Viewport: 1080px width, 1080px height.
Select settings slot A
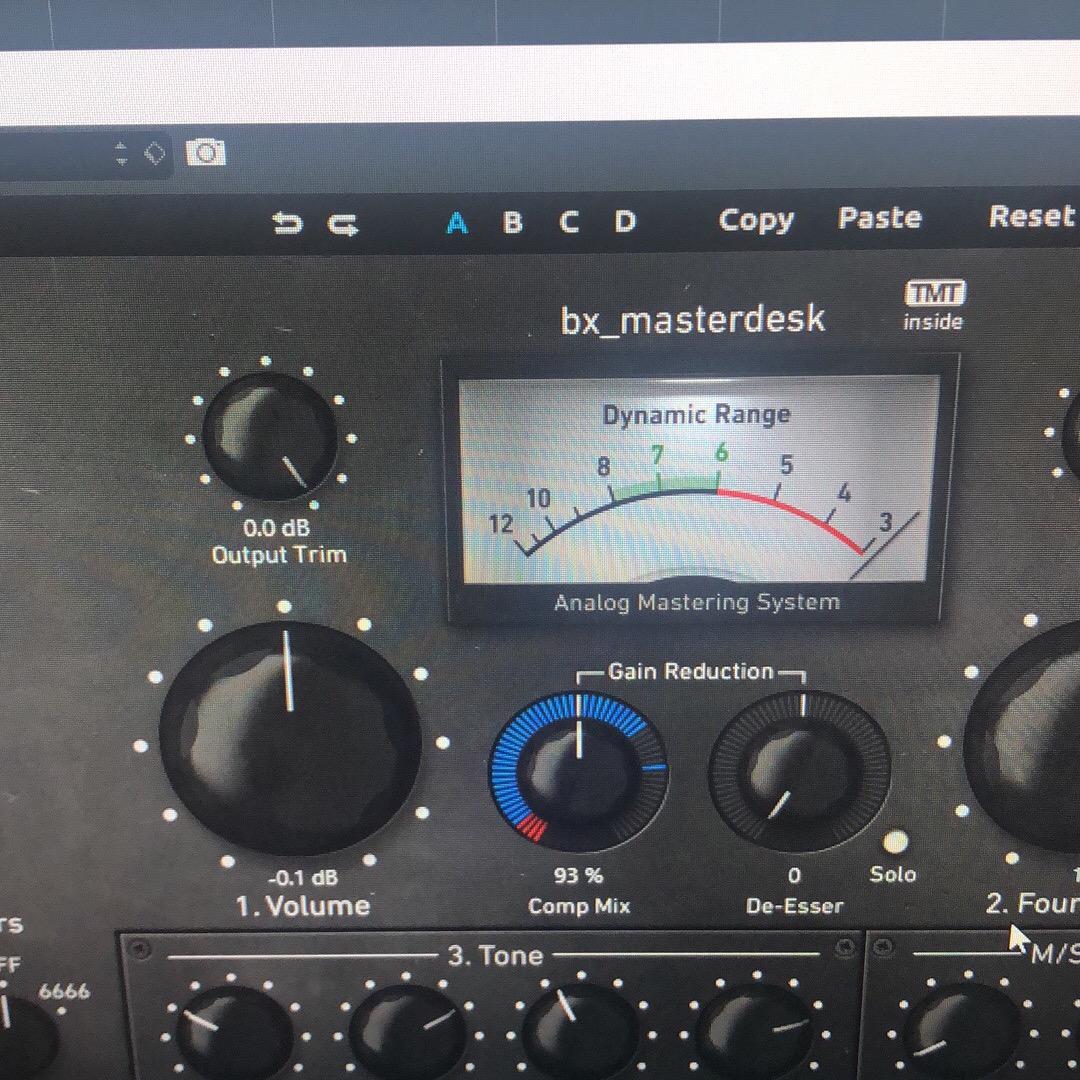pyautogui.click(x=457, y=222)
